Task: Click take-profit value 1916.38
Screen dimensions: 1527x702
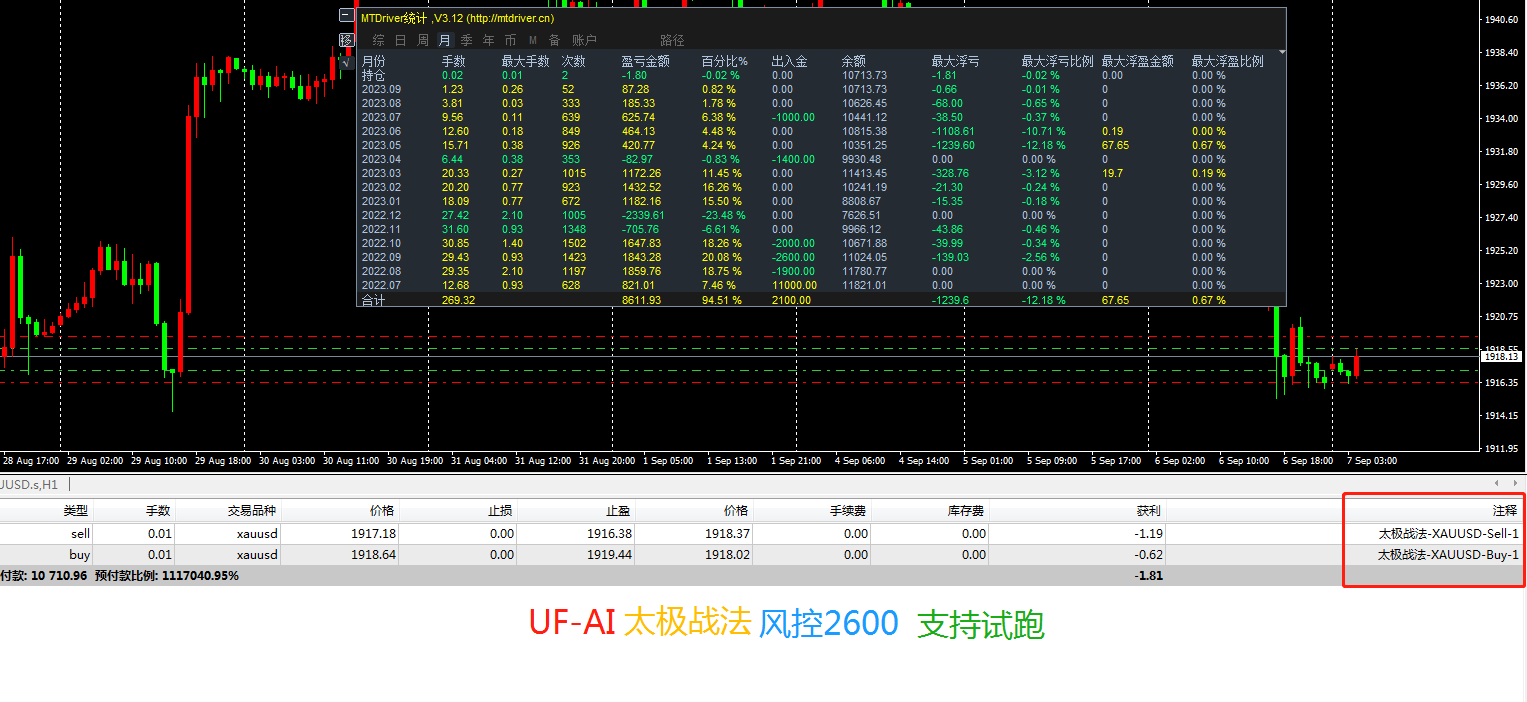Action: point(610,534)
